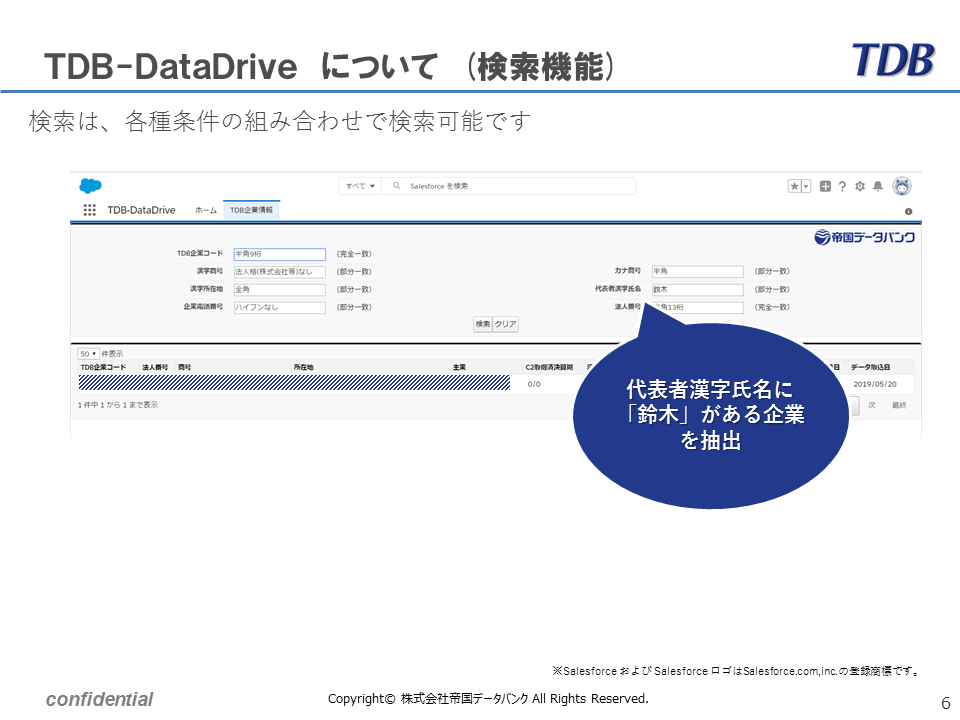Click the plus global actions icon
This screenshot has height=720, width=960.
[x=825, y=186]
